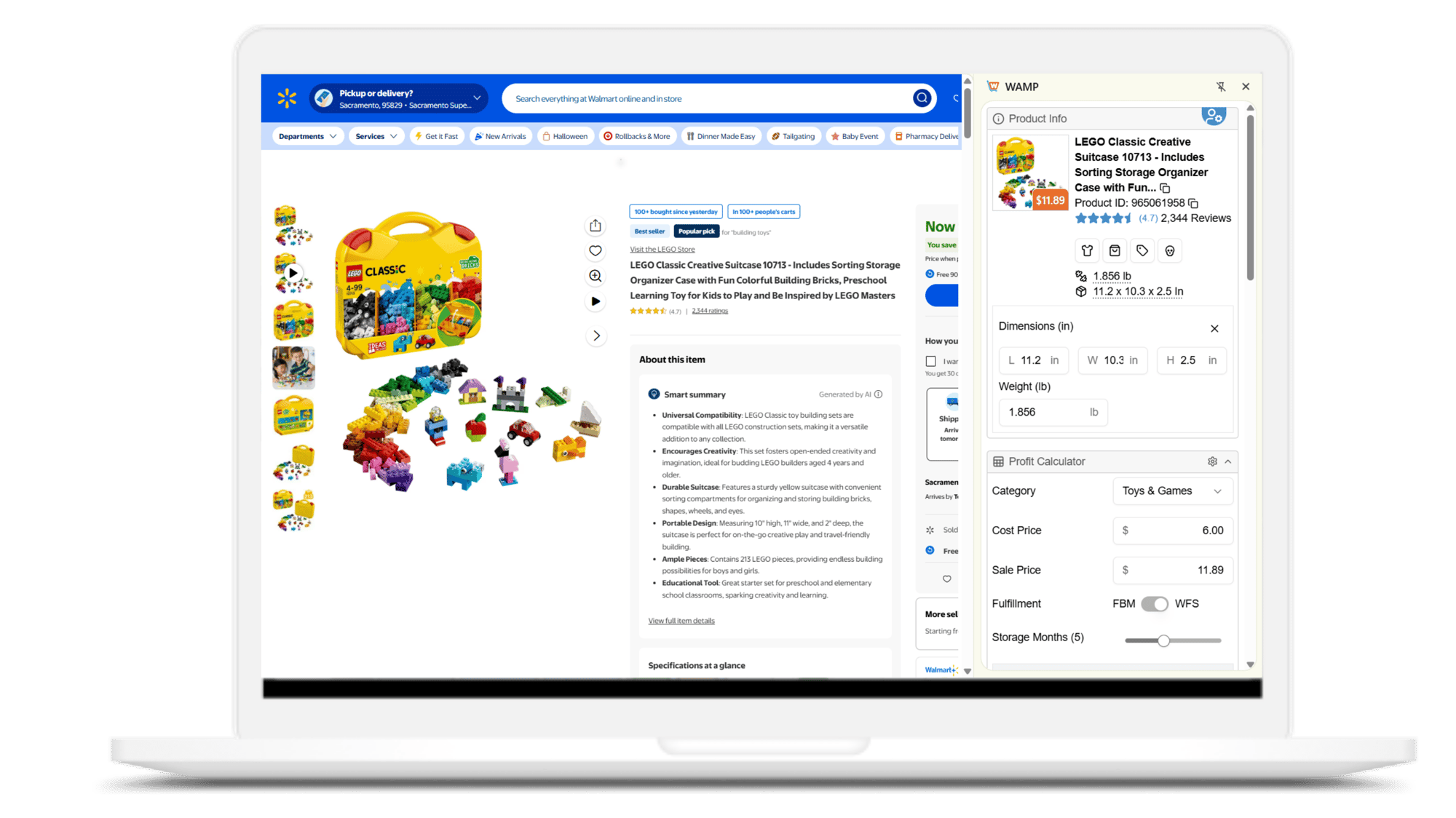Click the 1.856 lb weight link
Screen dimensions: 1456x818
(x=1112, y=277)
